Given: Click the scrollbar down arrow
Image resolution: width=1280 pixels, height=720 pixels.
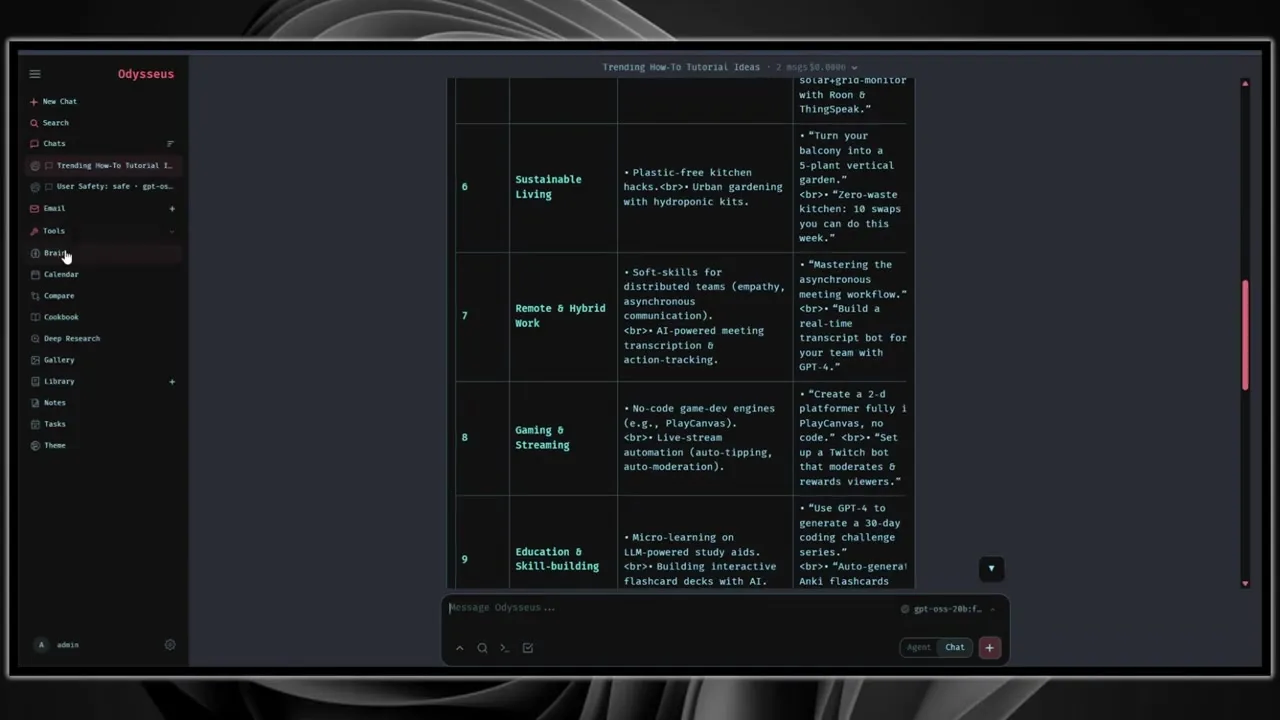Looking at the screenshot, I should point(1245,583).
